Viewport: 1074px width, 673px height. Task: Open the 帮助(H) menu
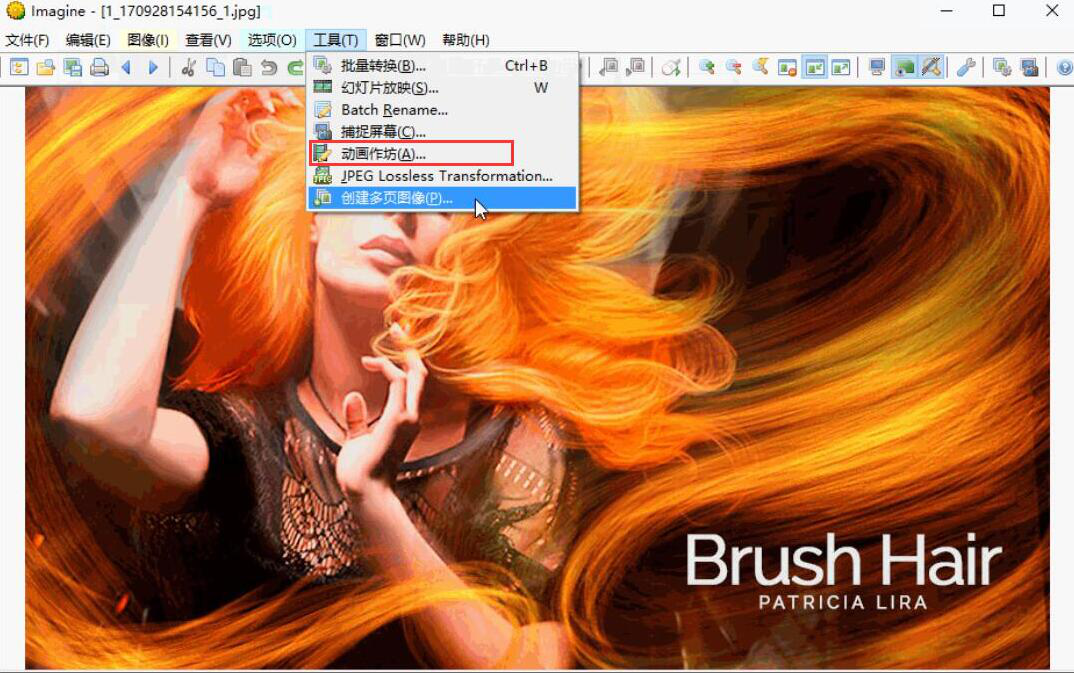pos(466,40)
